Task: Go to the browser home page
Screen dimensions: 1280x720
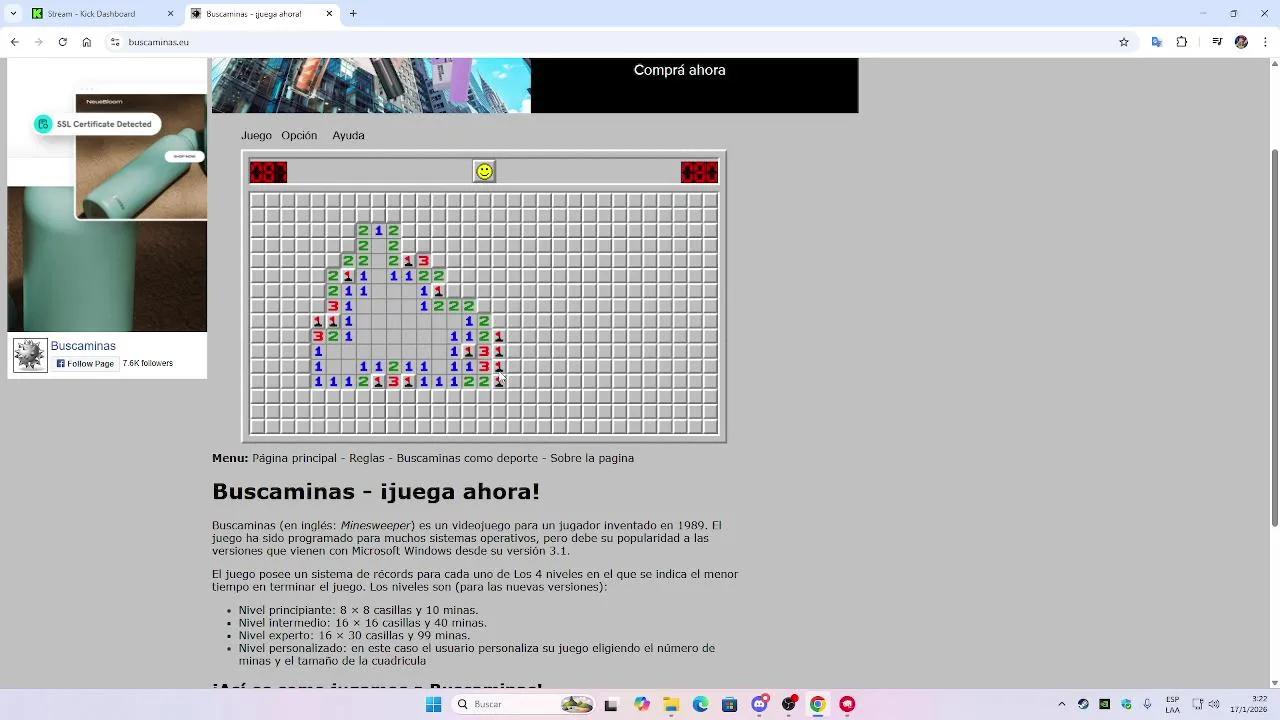Action: pos(87,42)
